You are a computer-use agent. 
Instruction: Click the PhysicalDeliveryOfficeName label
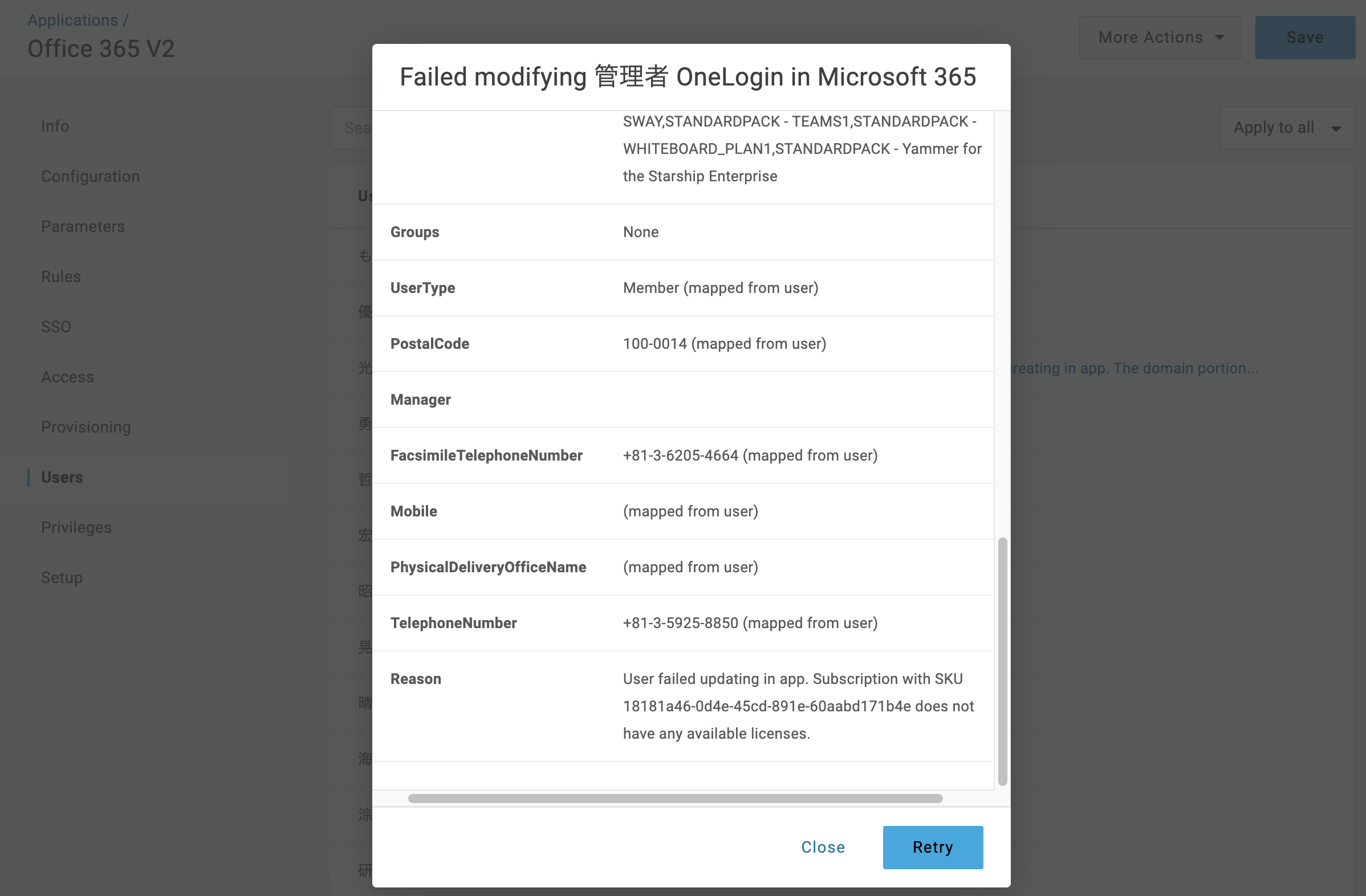point(488,567)
